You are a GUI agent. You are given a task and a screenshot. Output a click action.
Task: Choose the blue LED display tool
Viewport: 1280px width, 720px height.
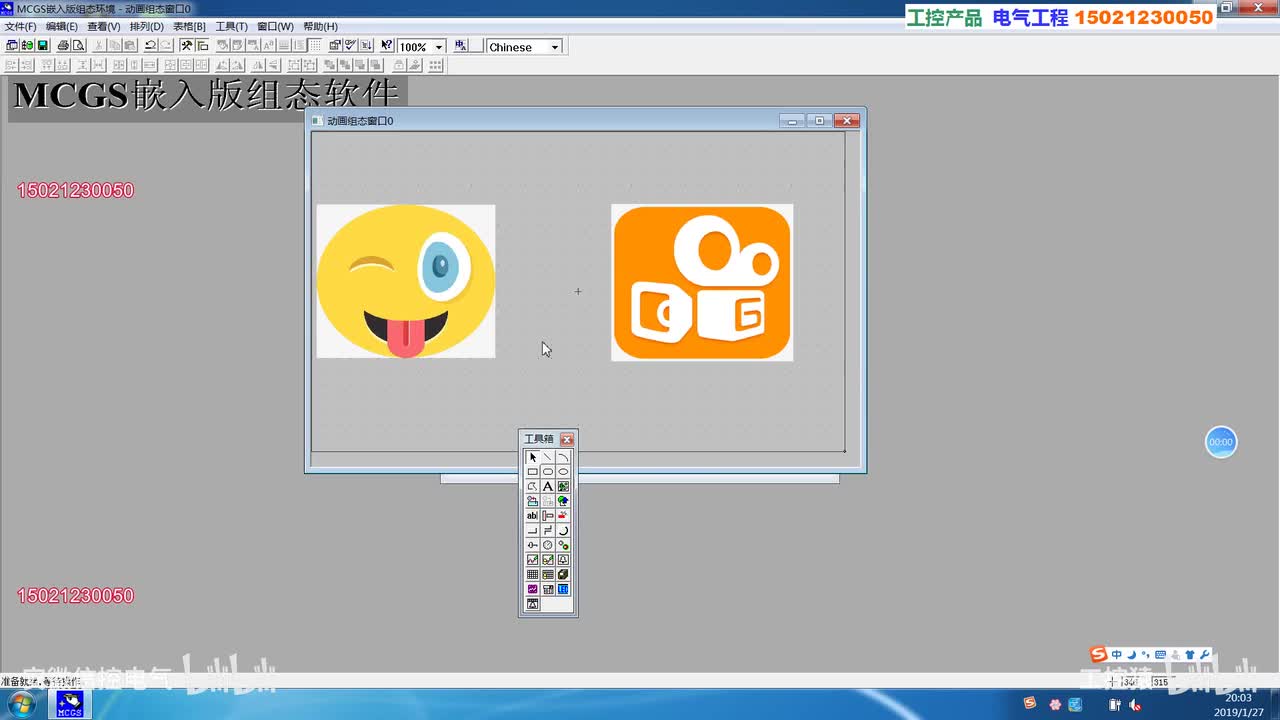tap(563, 589)
